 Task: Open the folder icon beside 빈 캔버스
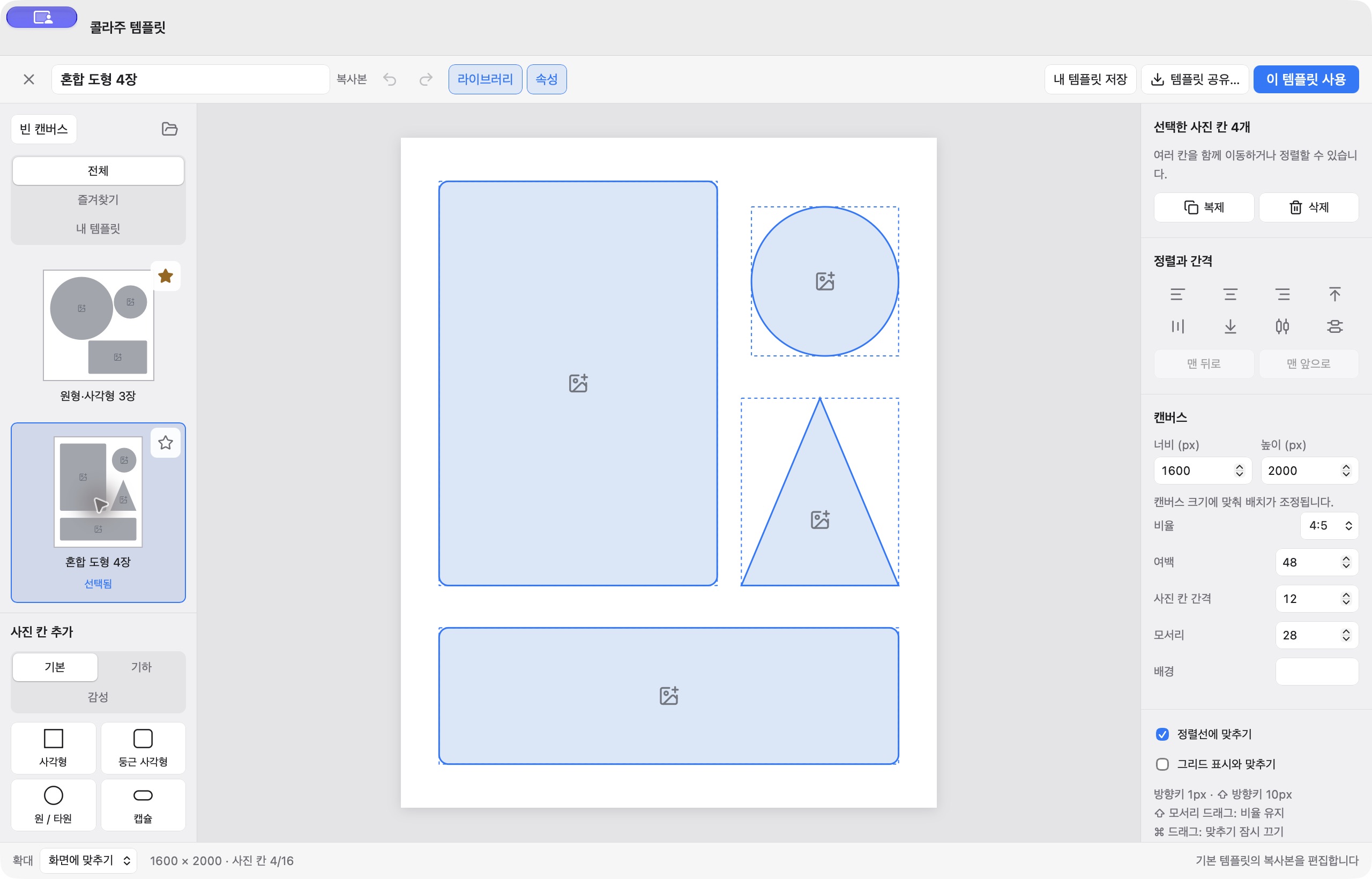(x=169, y=129)
